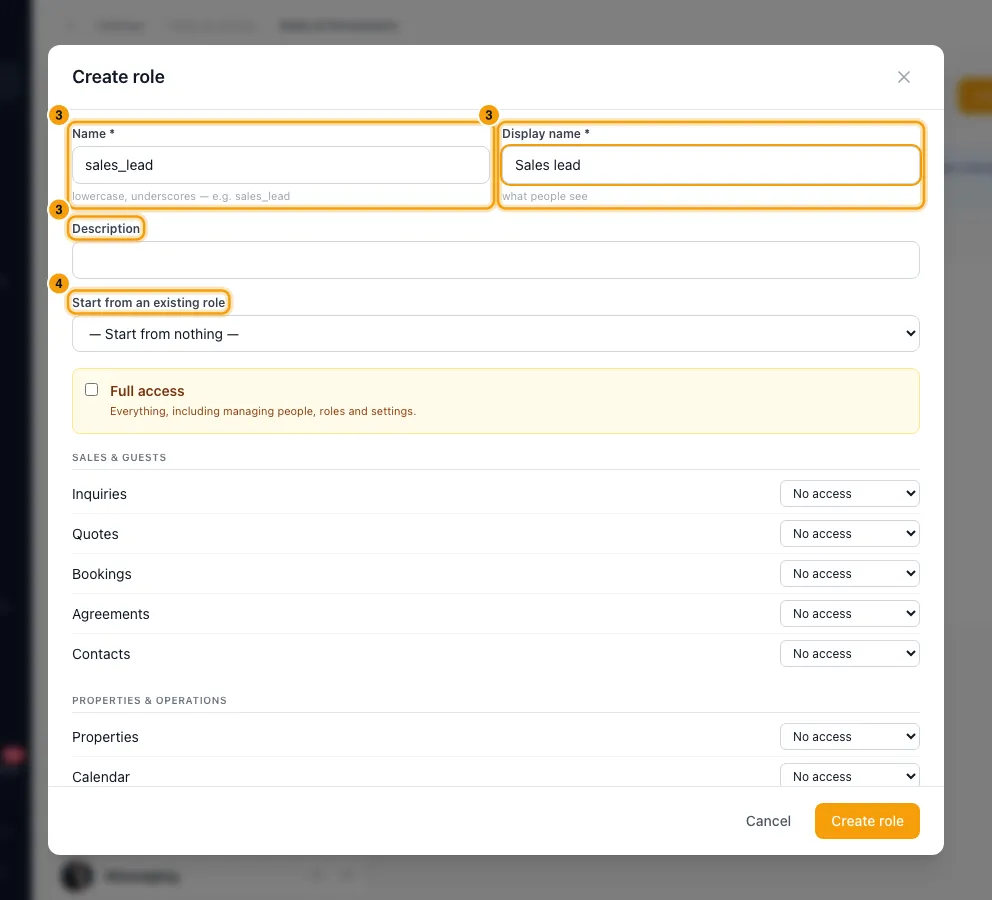Click the 'Create role' dialog title

click(118, 77)
